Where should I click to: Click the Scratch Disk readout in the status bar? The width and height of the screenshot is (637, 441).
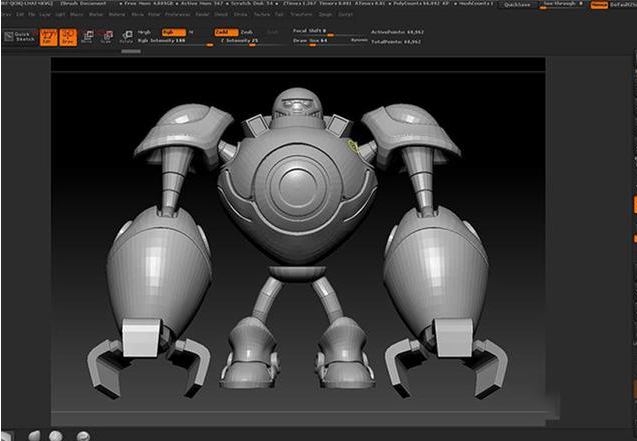point(252,4)
